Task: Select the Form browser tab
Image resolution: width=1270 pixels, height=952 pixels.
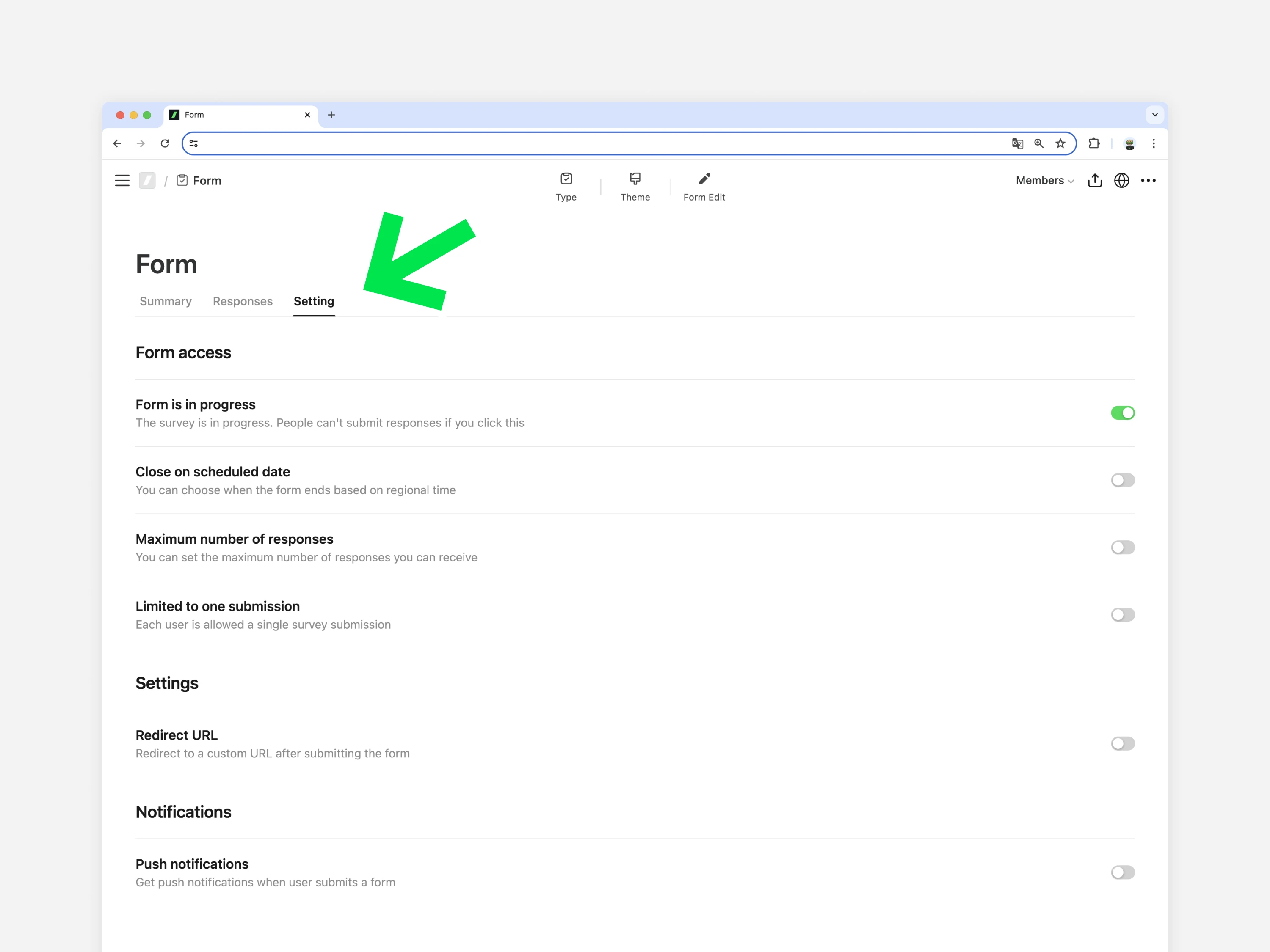Action: [x=241, y=115]
